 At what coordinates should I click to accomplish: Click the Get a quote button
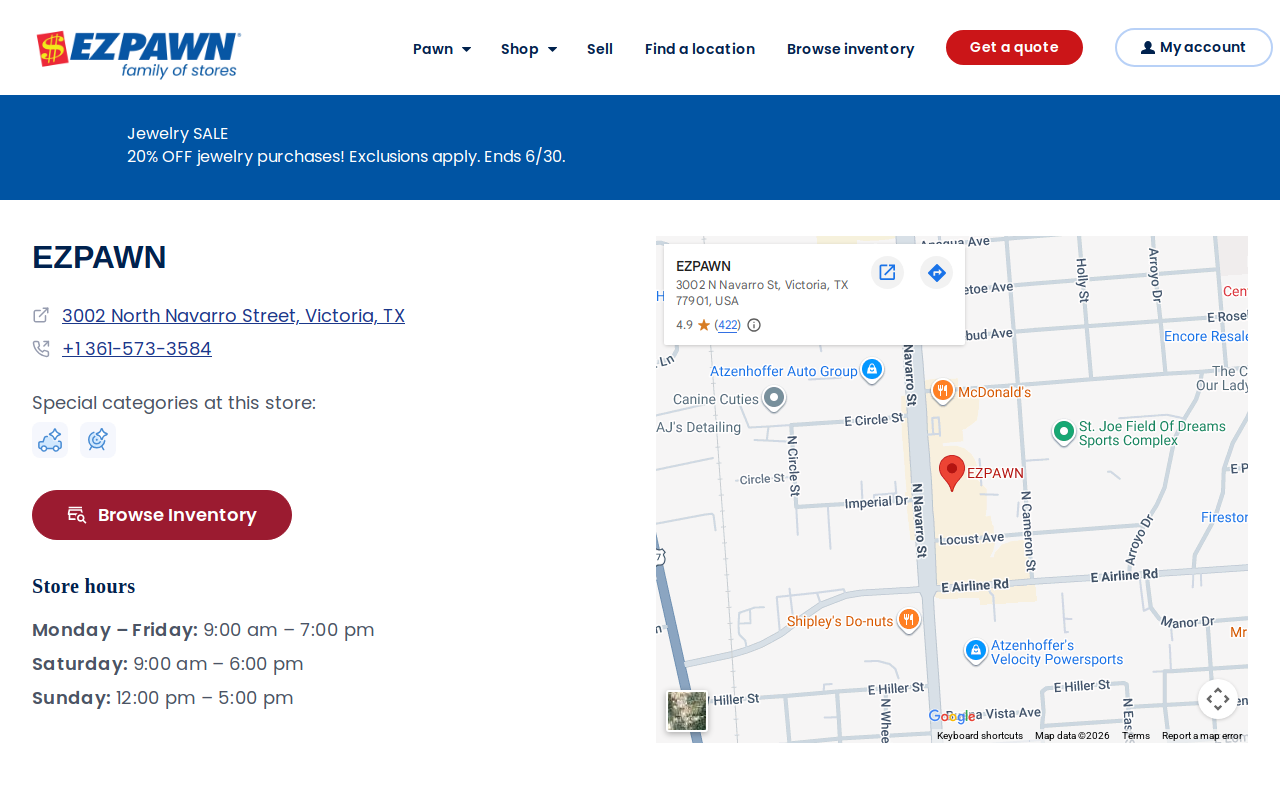(1014, 47)
